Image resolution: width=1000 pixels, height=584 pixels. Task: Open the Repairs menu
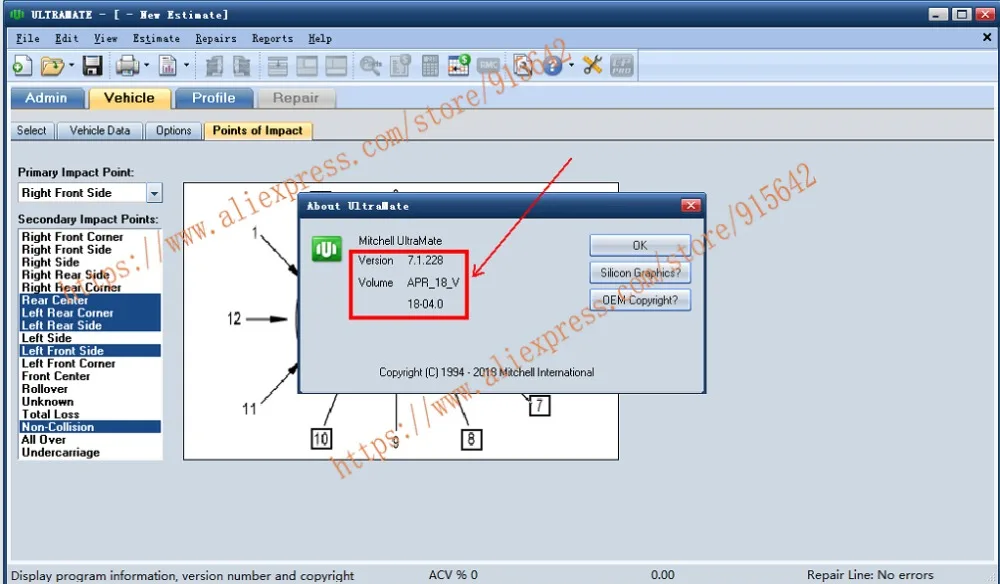pyautogui.click(x=216, y=39)
